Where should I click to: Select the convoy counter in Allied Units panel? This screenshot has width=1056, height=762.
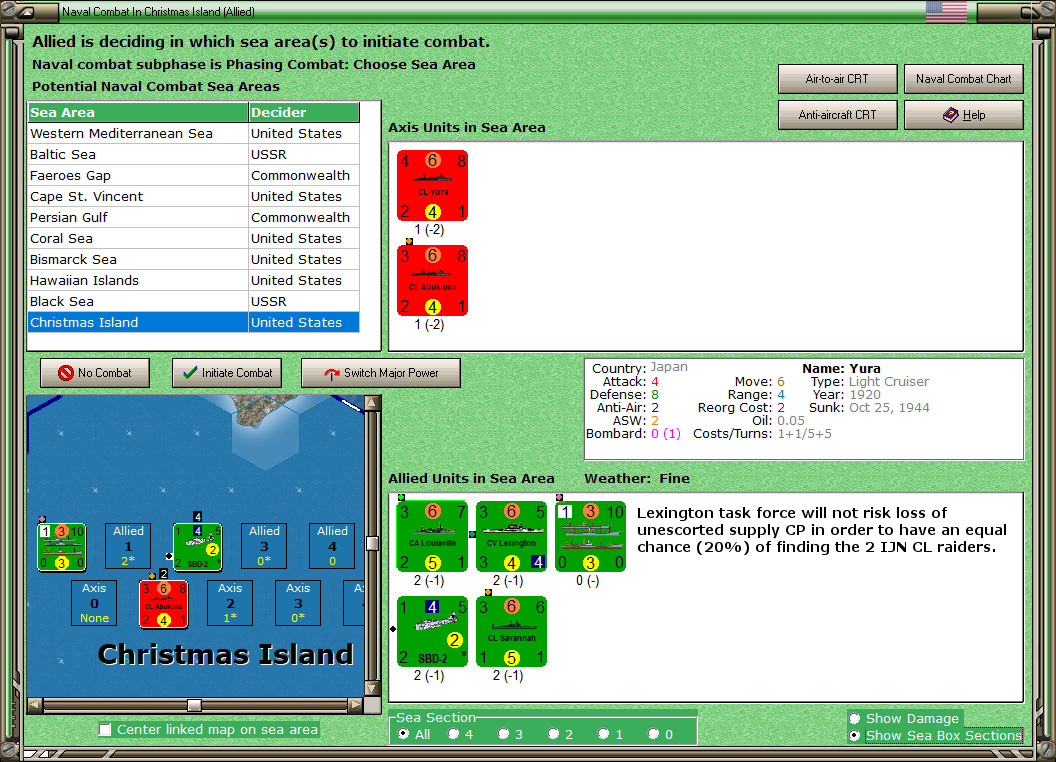pyautogui.click(x=591, y=536)
